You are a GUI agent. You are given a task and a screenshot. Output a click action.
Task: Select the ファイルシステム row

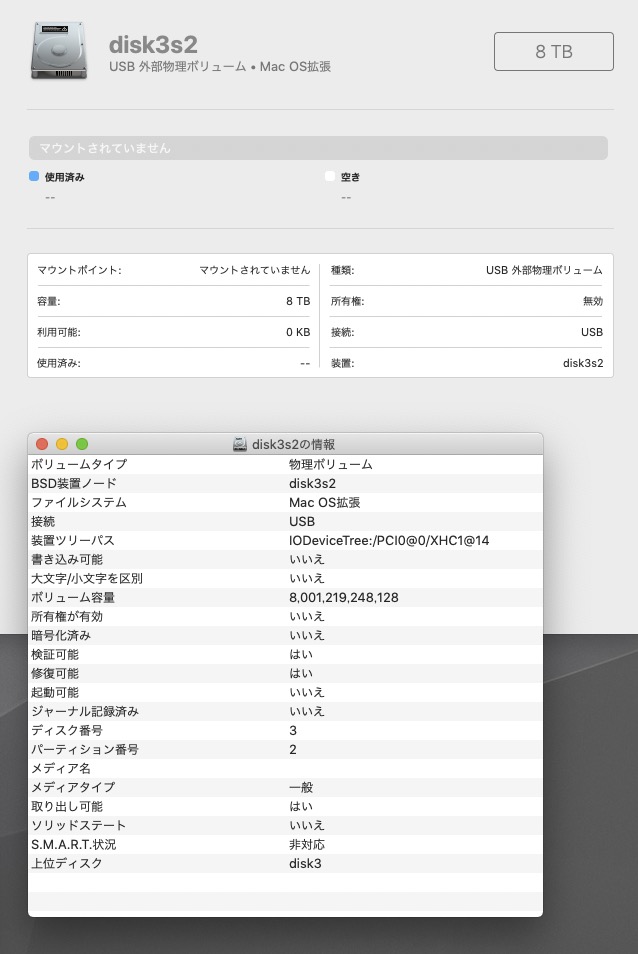pyautogui.click(x=285, y=503)
